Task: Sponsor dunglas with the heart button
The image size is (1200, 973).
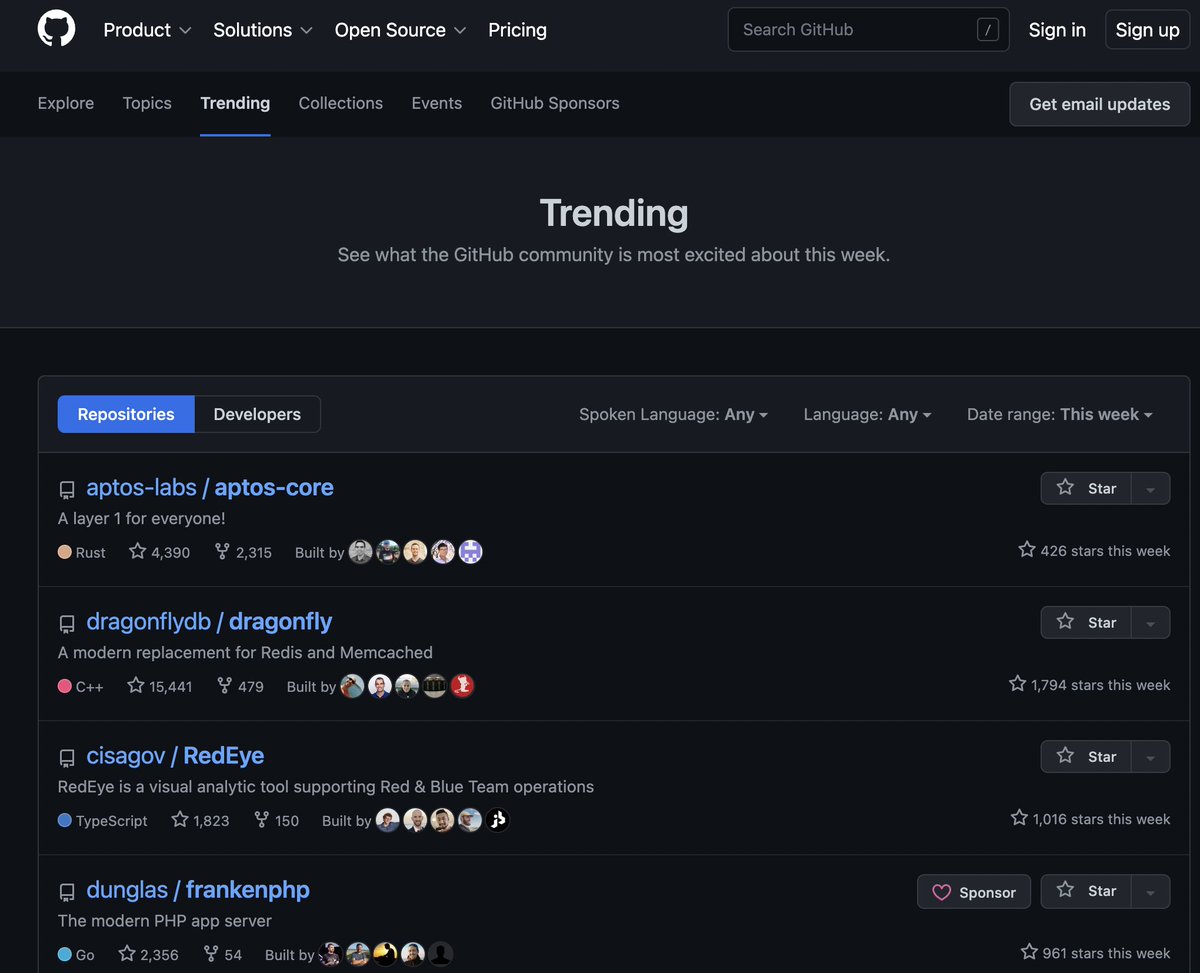Action: 974,892
